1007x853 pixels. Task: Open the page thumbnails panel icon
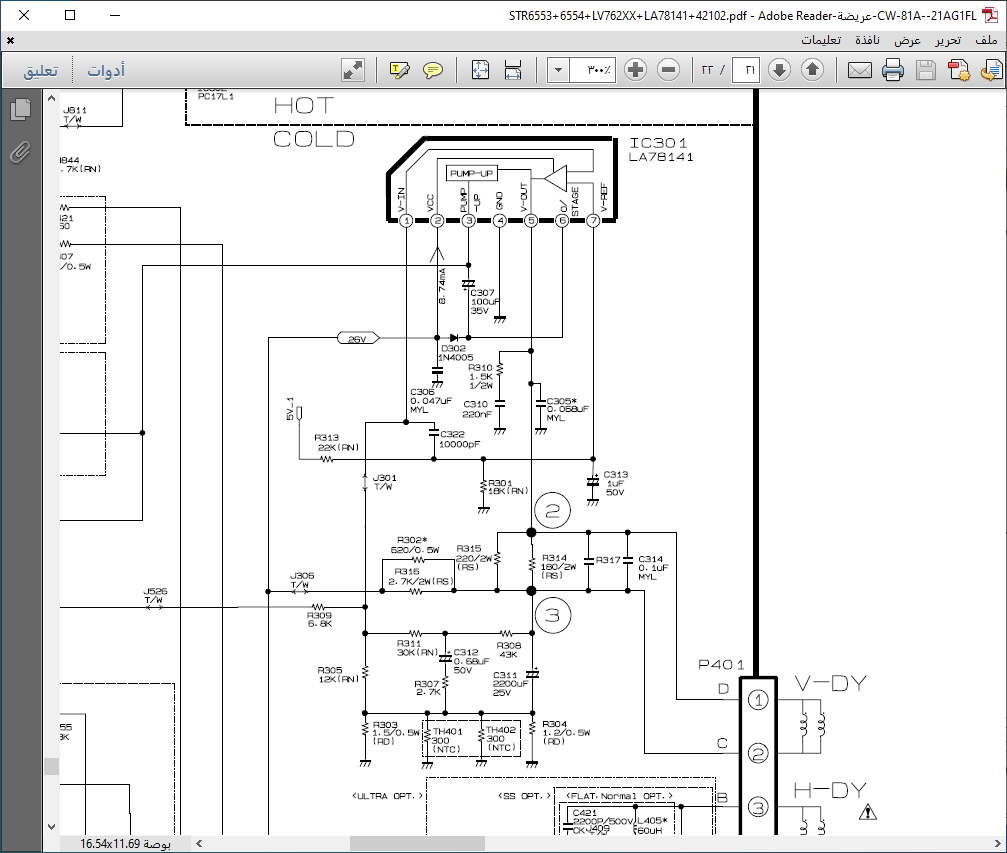pyautogui.click(x=21, y=109)
